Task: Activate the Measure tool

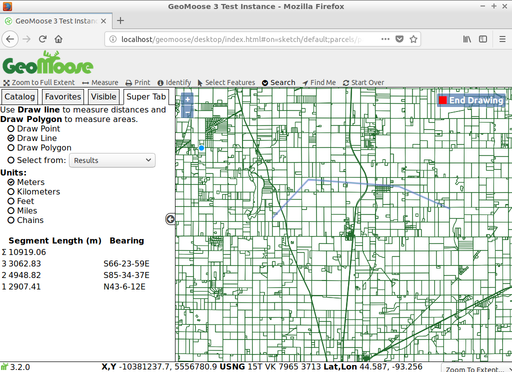Action: pos(100,82)
